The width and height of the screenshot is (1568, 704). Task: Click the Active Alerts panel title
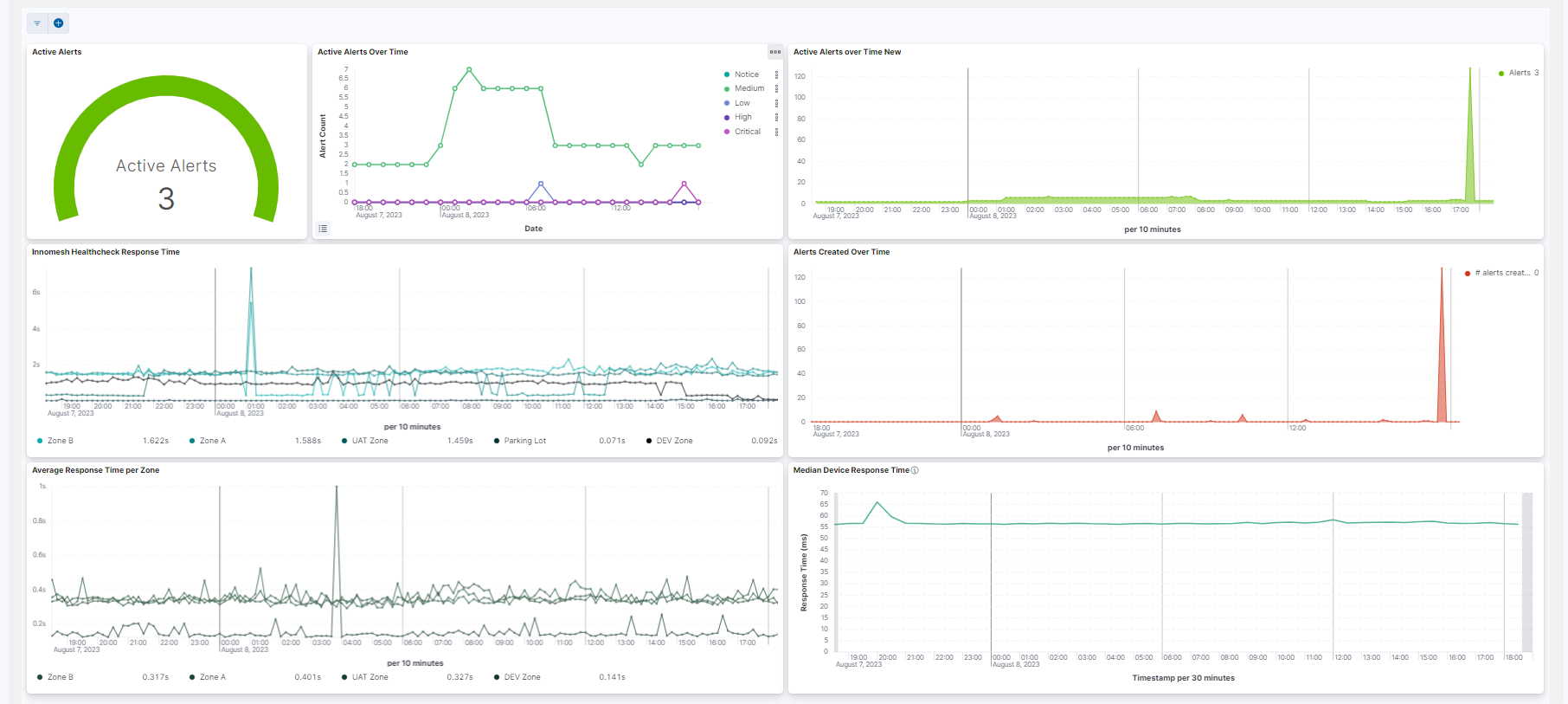pyautogui.click(x=57, y=52)
